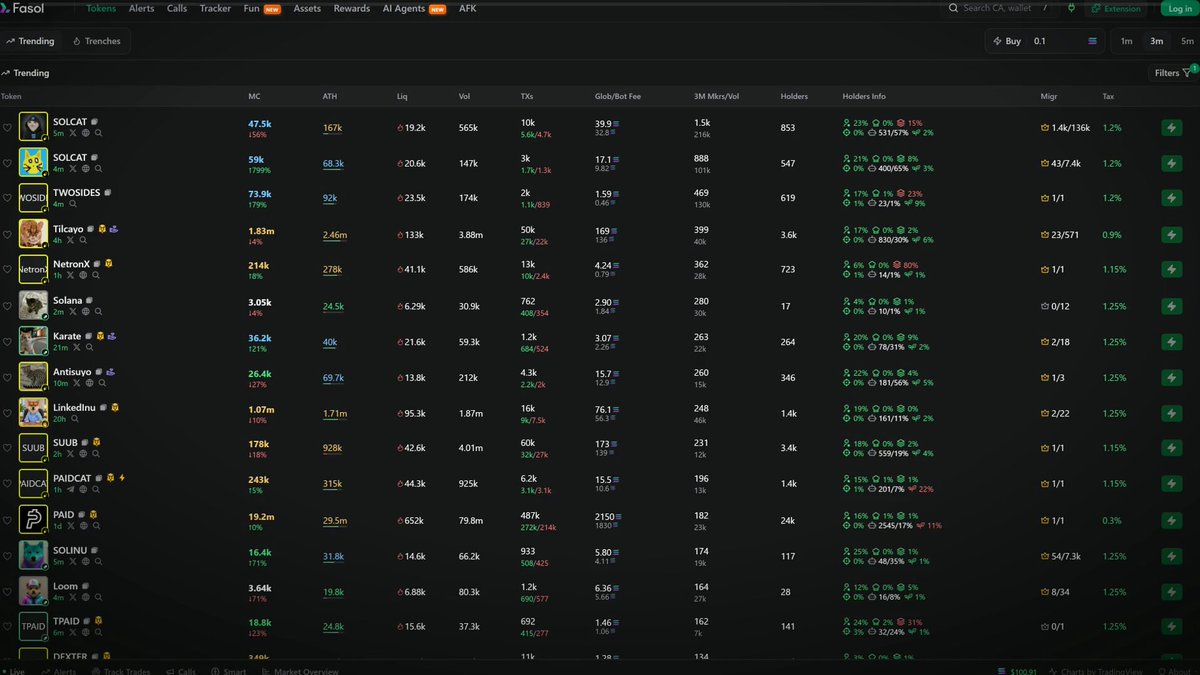Open the website globe icon for NetronX
1200x675 pixels.
click(85, 276)
